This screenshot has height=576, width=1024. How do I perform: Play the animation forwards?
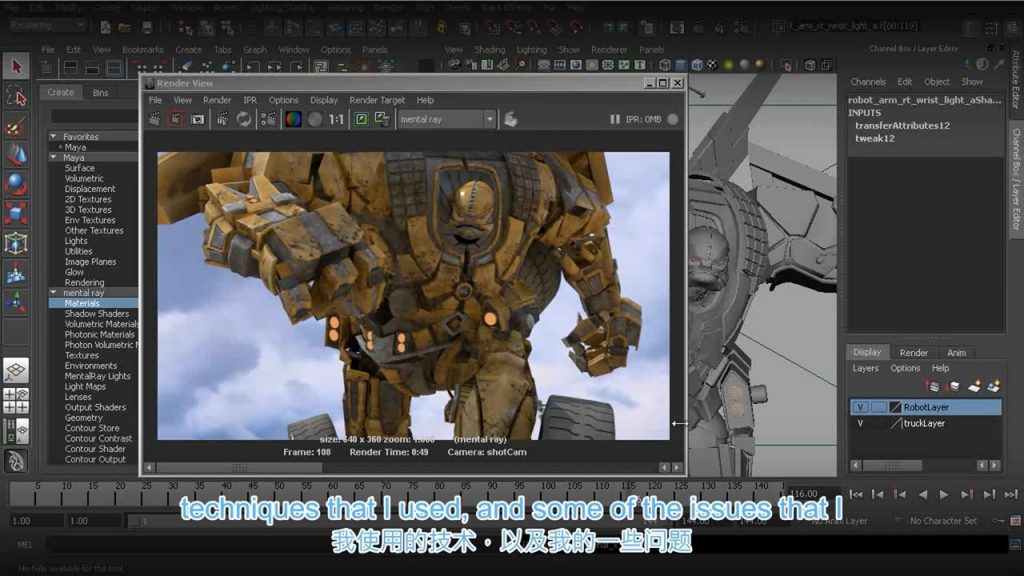944,494
